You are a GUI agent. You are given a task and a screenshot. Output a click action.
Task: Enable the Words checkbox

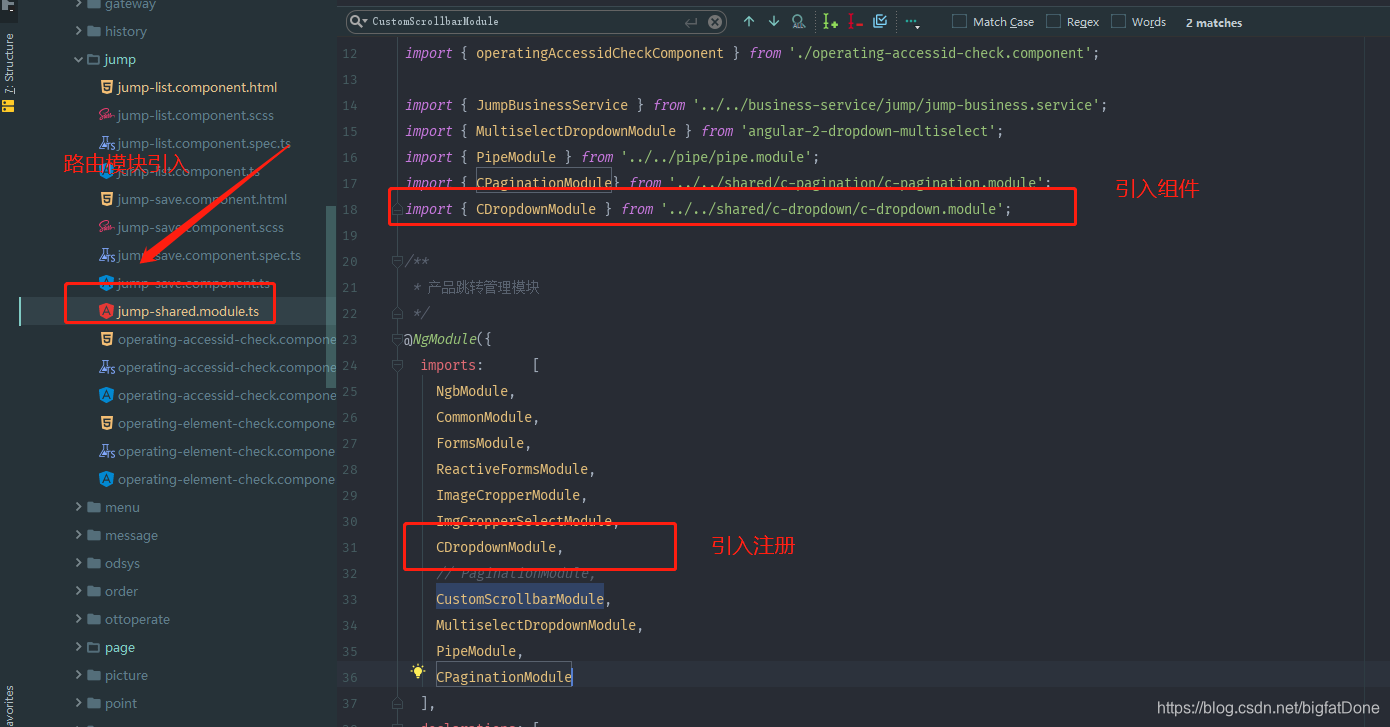pos(1118,21)
